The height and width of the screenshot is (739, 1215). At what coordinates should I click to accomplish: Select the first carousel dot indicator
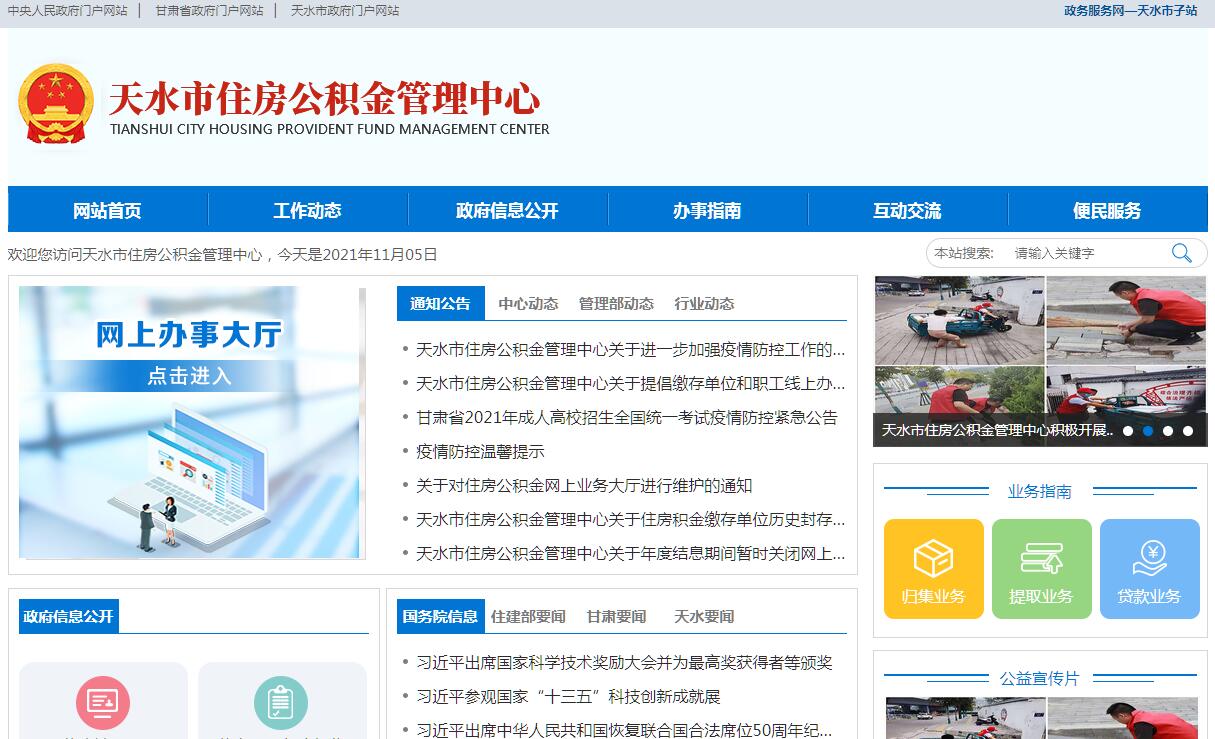1128,431
